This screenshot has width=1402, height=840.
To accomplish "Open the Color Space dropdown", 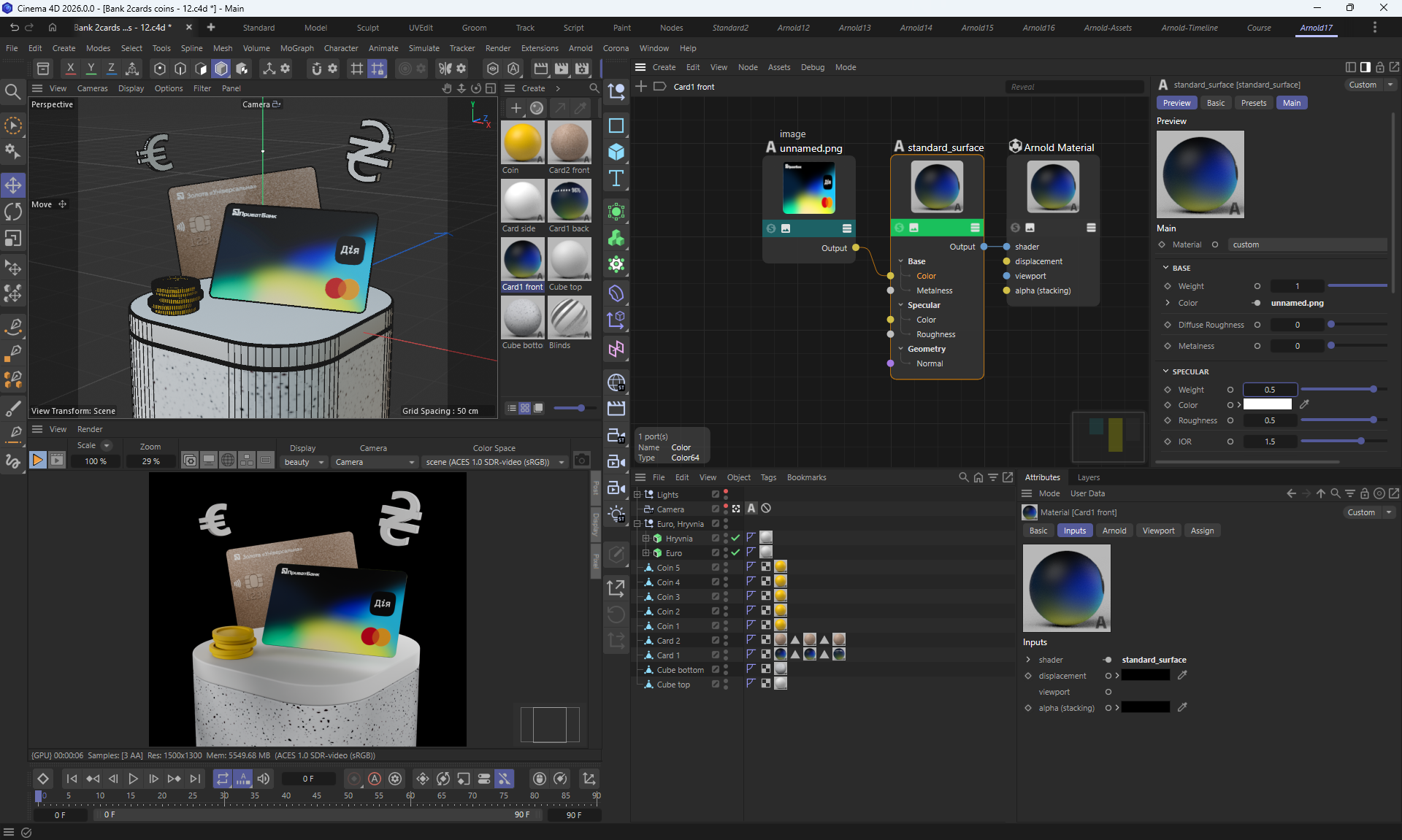I will click(x=496, y=462).
